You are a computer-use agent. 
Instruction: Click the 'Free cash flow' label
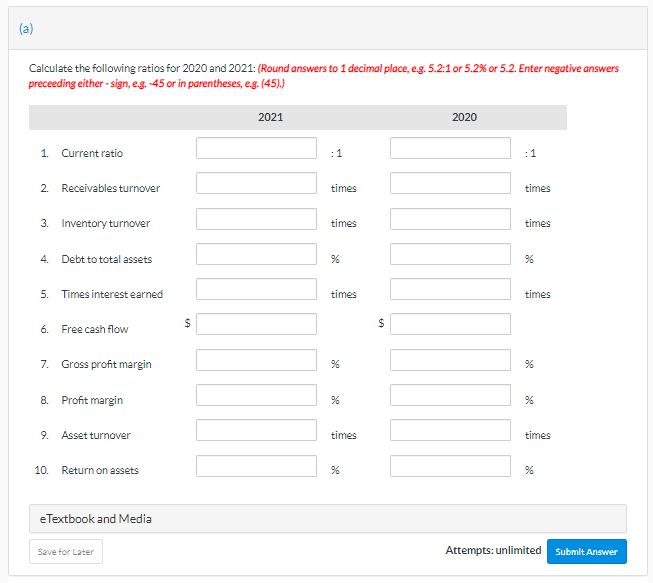(95, 329)
